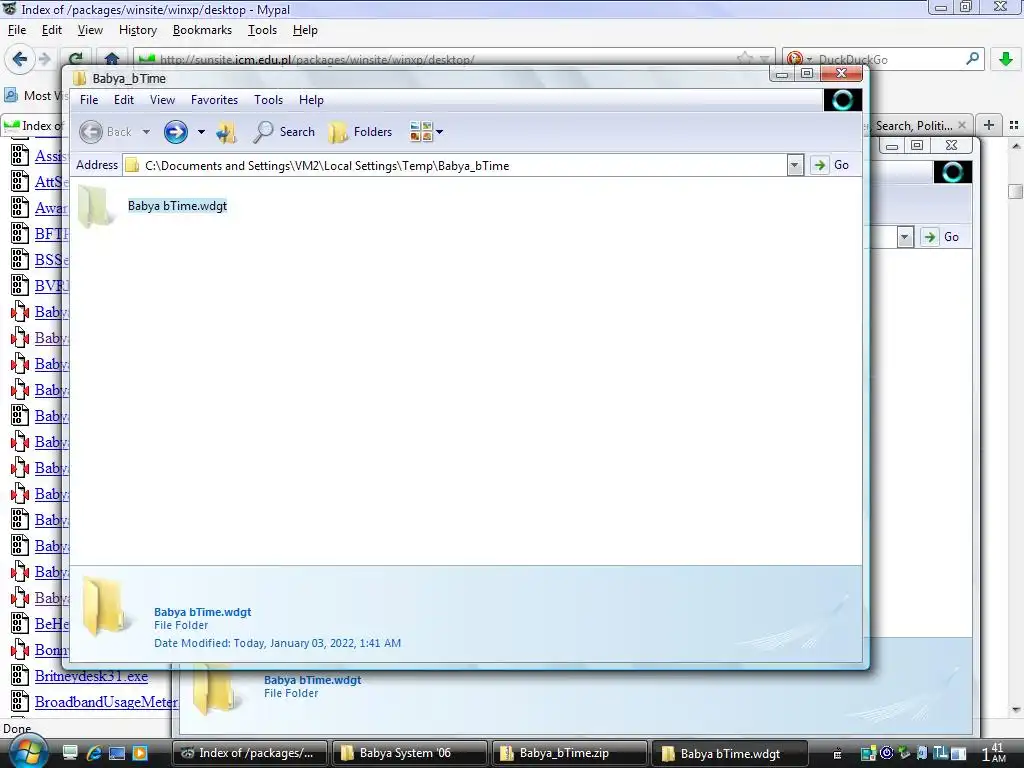The image size is (1024, 768).
Task: Open the URL bar history dropdown
Action: tap(764, 59)
